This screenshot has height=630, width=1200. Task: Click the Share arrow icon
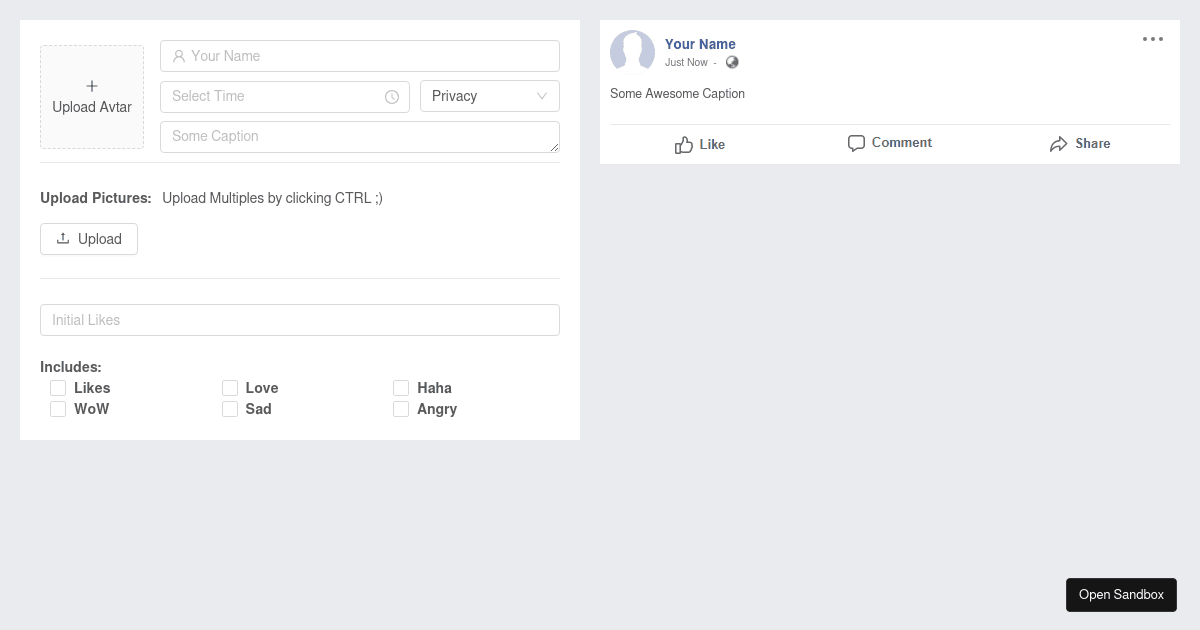pos(1058,143)
